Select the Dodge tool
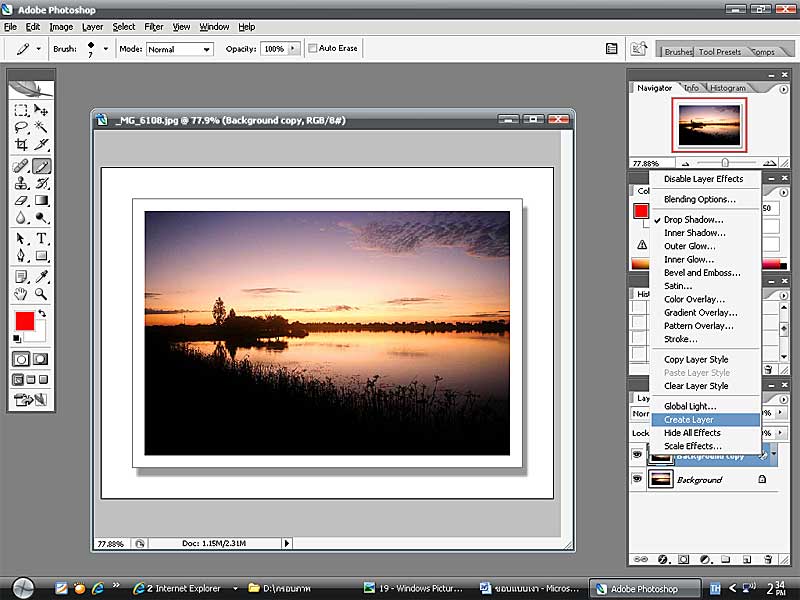This screenshot has width=800, height=600. click(x=41, y=218)
